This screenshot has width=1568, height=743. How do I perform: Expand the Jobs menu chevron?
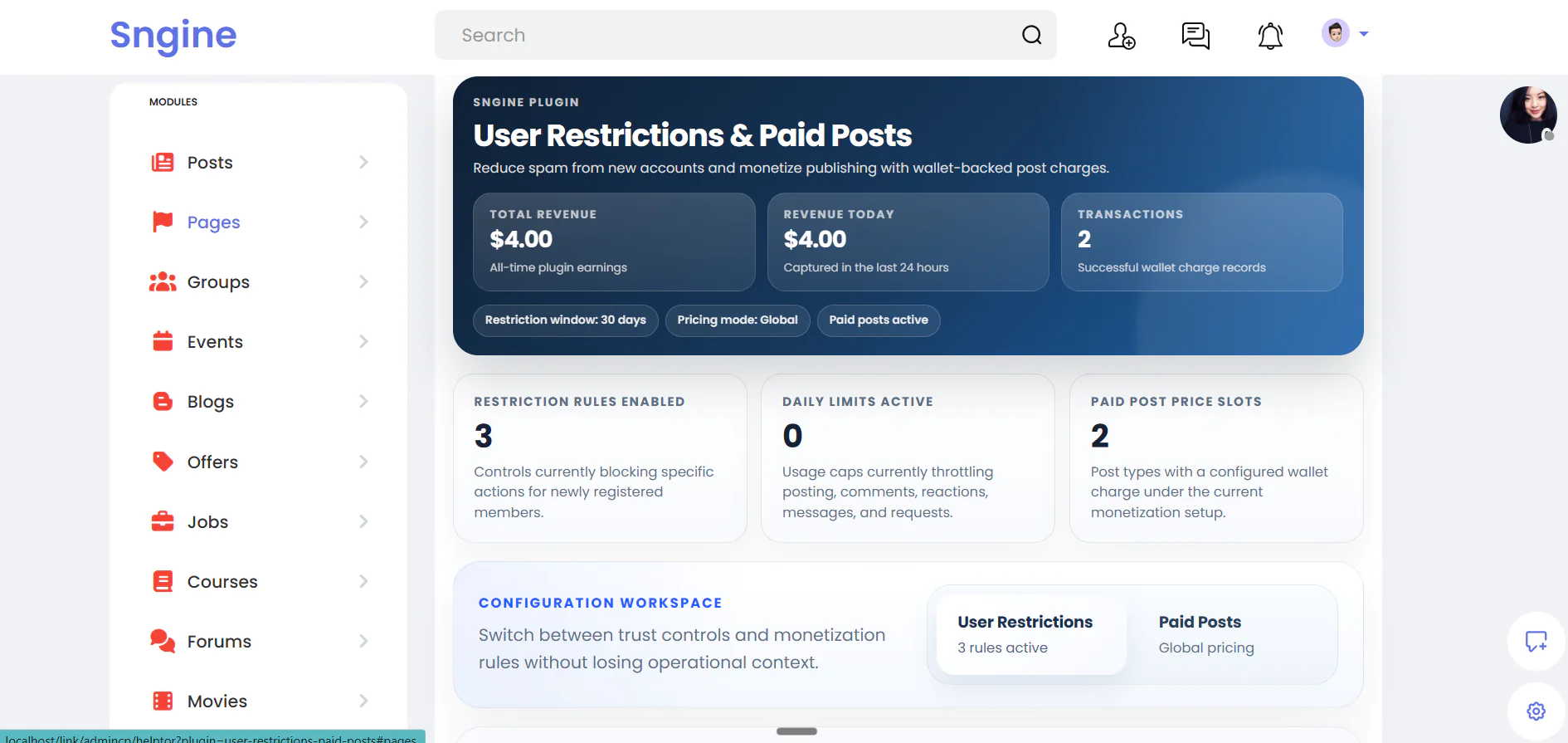(363, 521)
